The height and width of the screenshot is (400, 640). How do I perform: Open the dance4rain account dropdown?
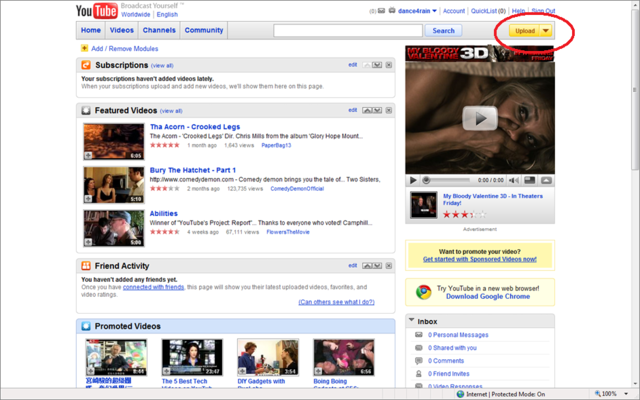pyautogui.click(x=435, y=11)
